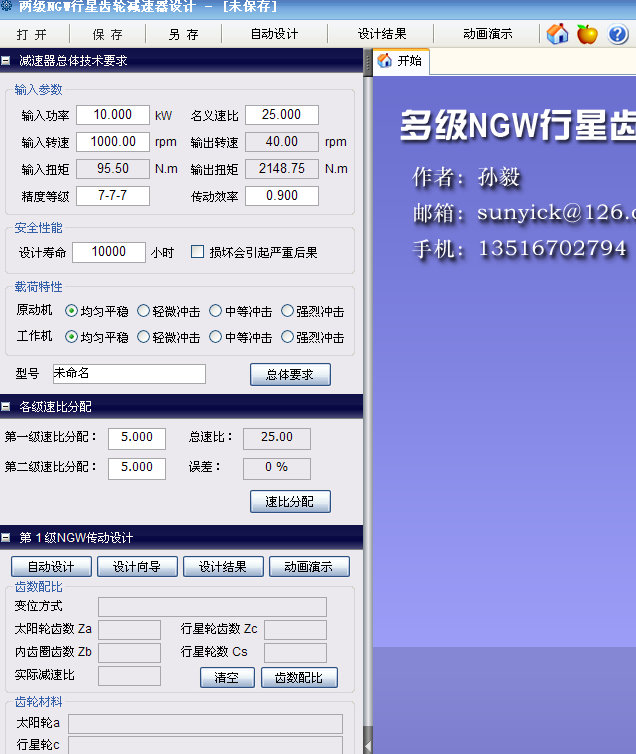Click the 误差 value field
The width and height of the screenshot is (636, 754).
277,468
